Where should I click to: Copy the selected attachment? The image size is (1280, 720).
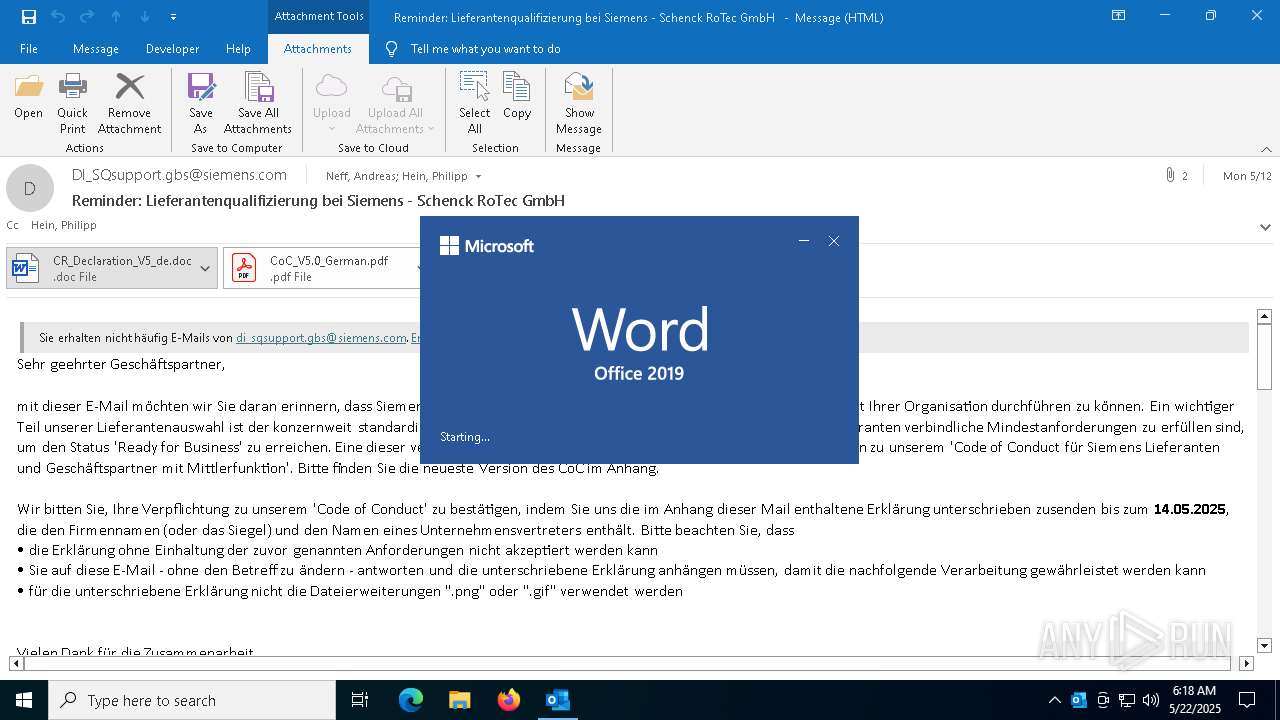pos(517,95)
